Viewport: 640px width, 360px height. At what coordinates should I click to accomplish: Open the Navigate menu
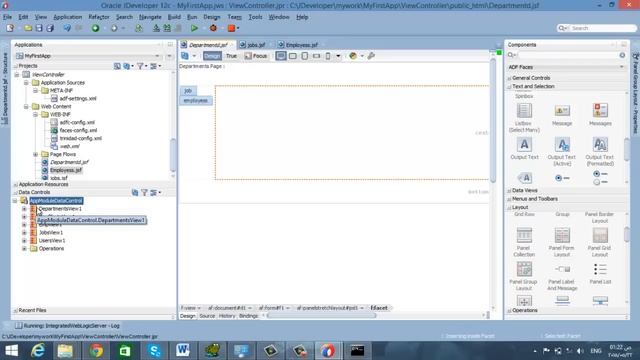[150, 17]
